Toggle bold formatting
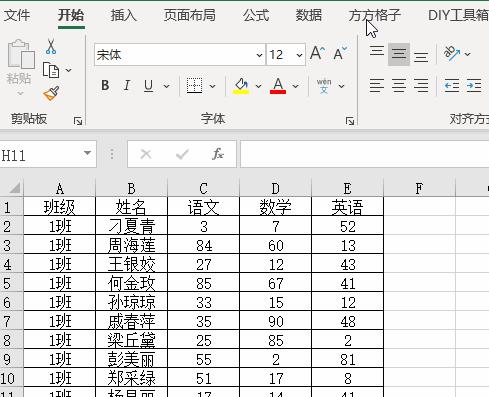This screenshot has width=489, height=397. 105,85
